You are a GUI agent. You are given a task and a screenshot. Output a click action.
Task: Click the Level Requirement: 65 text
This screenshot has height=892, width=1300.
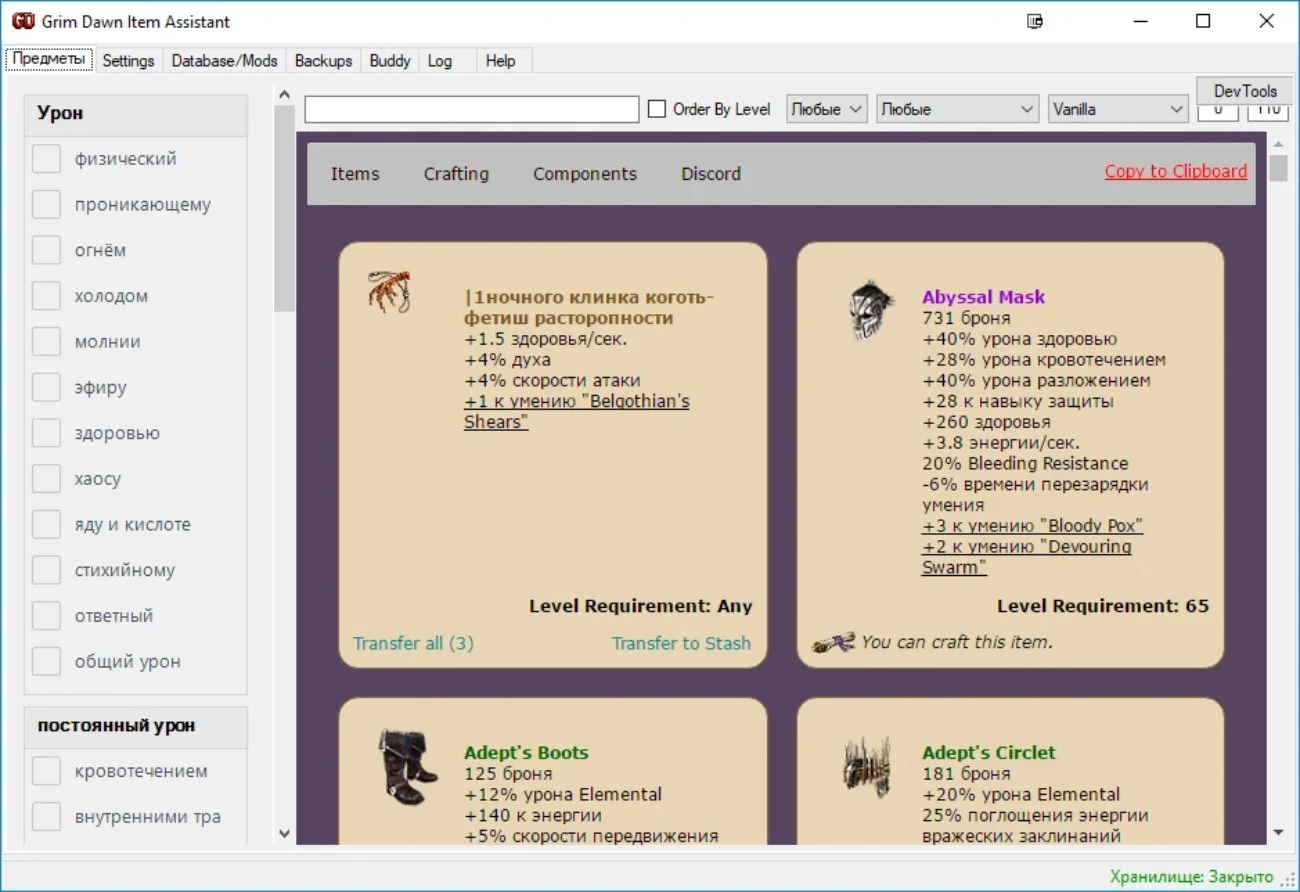tap(1103, 606)
